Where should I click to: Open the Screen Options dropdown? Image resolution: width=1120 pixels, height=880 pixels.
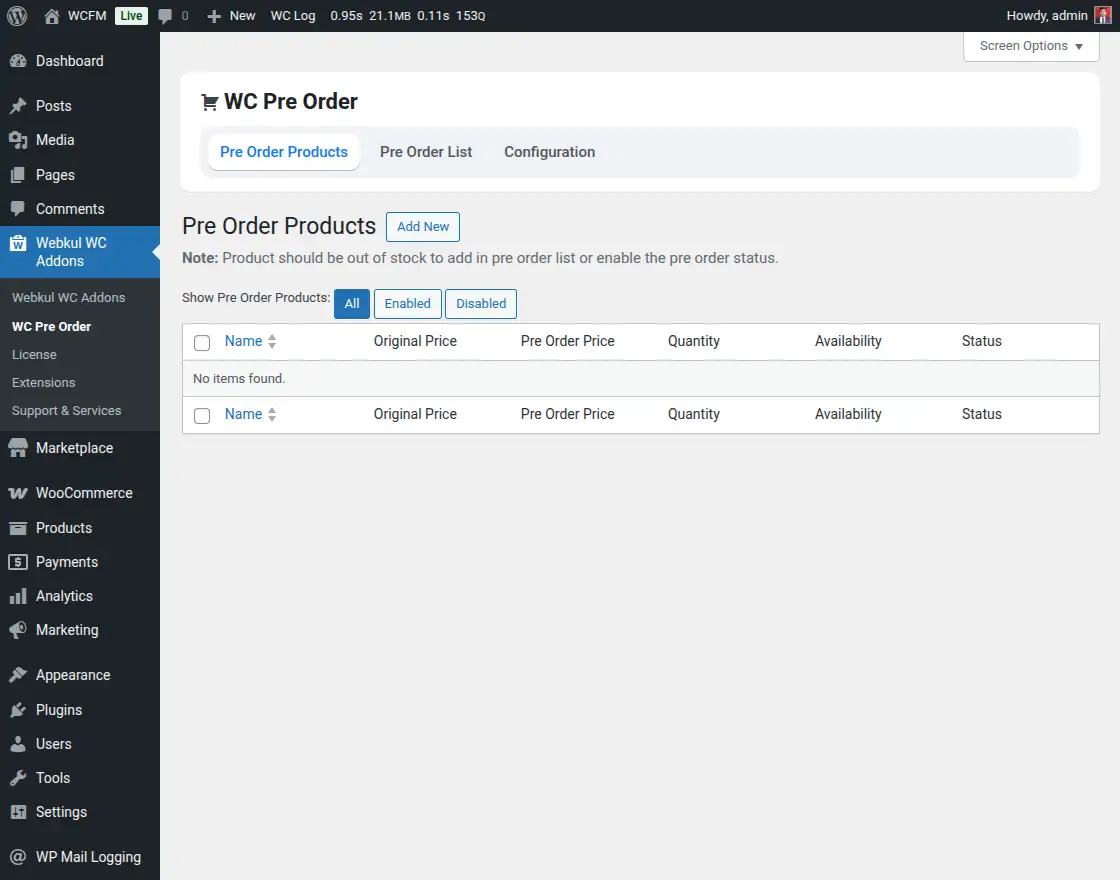click(1030, 46)
